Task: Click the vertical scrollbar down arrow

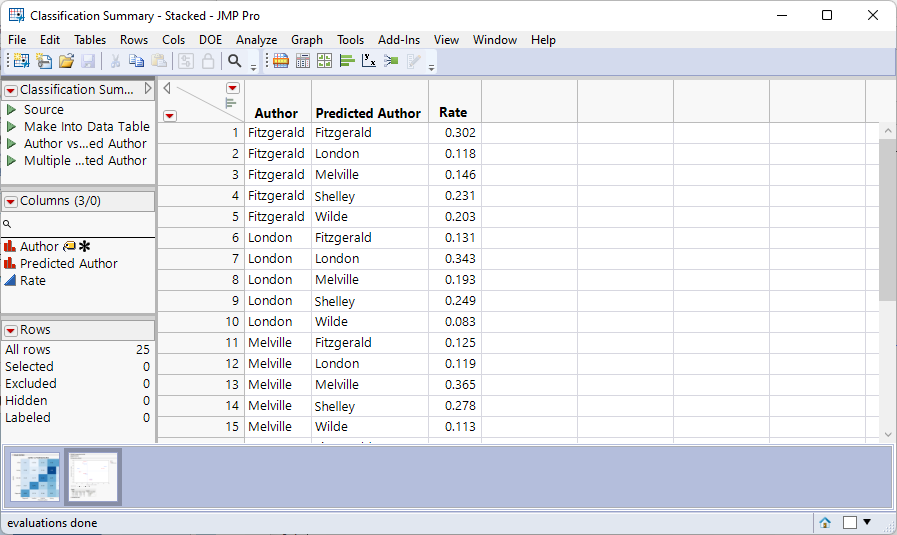Action: pos(888,435)
